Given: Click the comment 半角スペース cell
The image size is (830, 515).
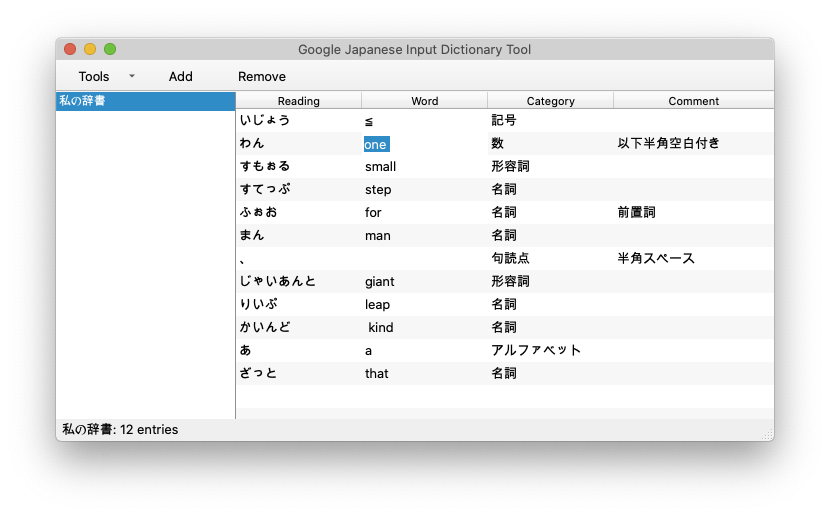Looking at the screenshot, I should 656,259.
